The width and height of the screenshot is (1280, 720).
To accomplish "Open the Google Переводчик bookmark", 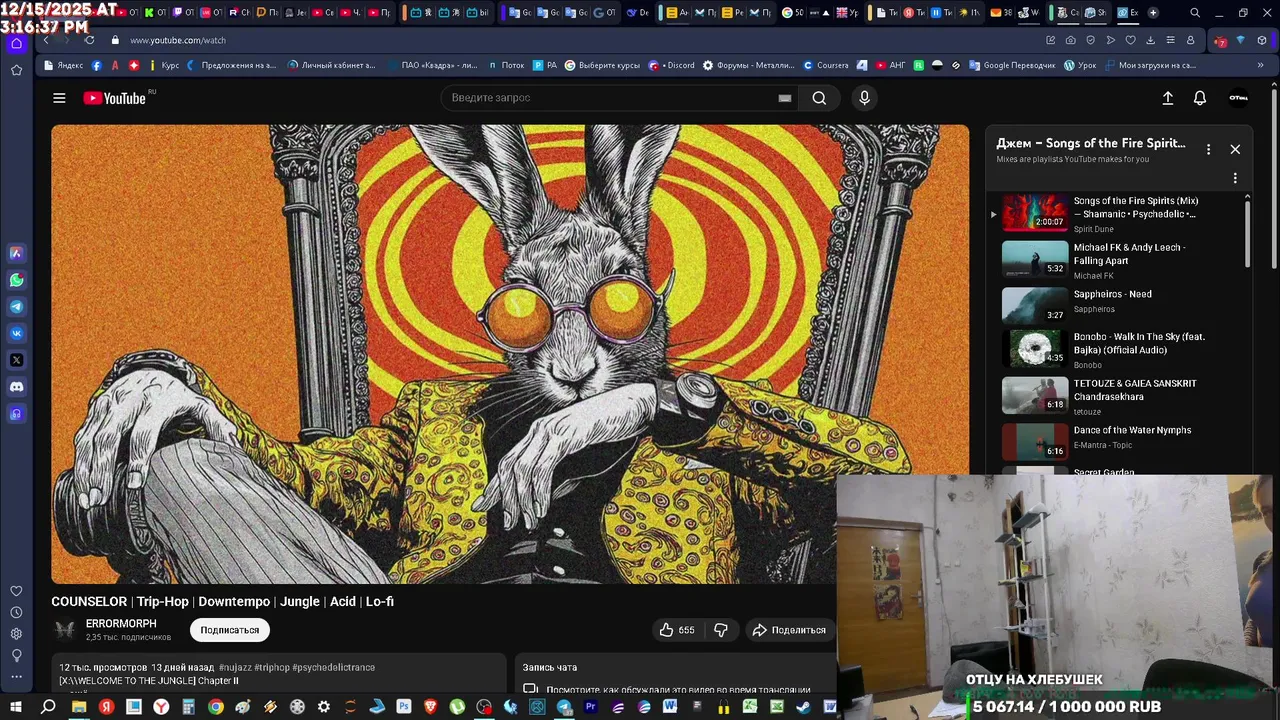I will [1011, 65].
